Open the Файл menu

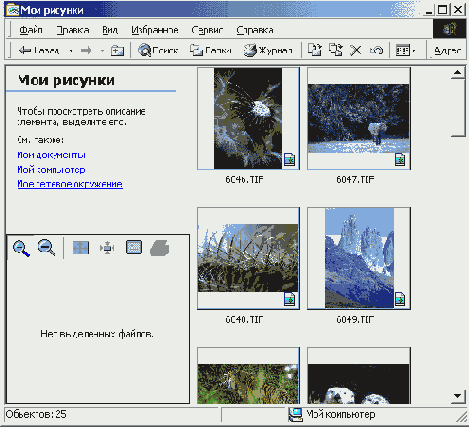click(x=31, y=30)
